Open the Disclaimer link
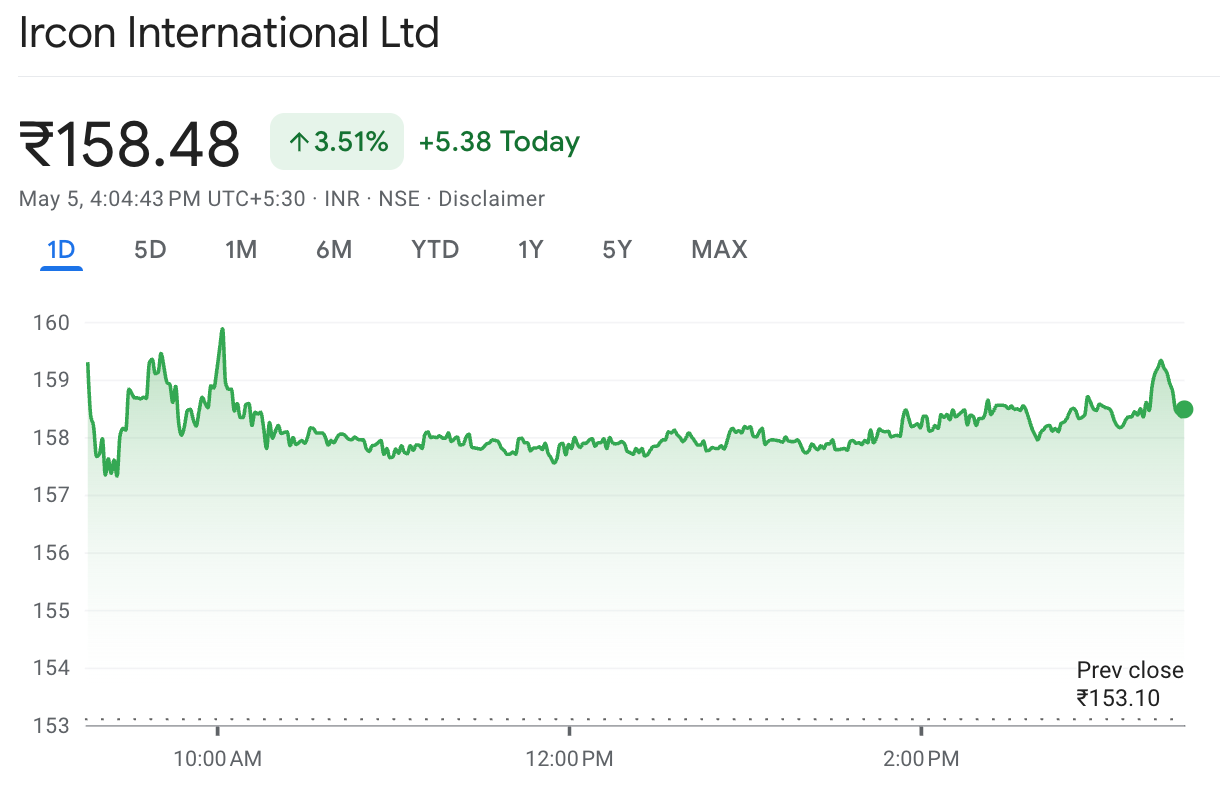The height and width of the screenshot is (786, 1220). coord(492,199)
